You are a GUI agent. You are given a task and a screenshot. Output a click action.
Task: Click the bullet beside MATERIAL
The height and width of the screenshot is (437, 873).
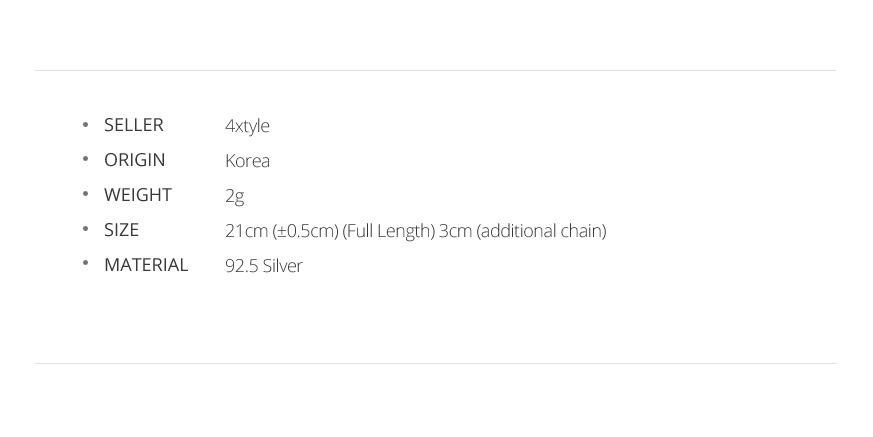[x=85, y=263]
